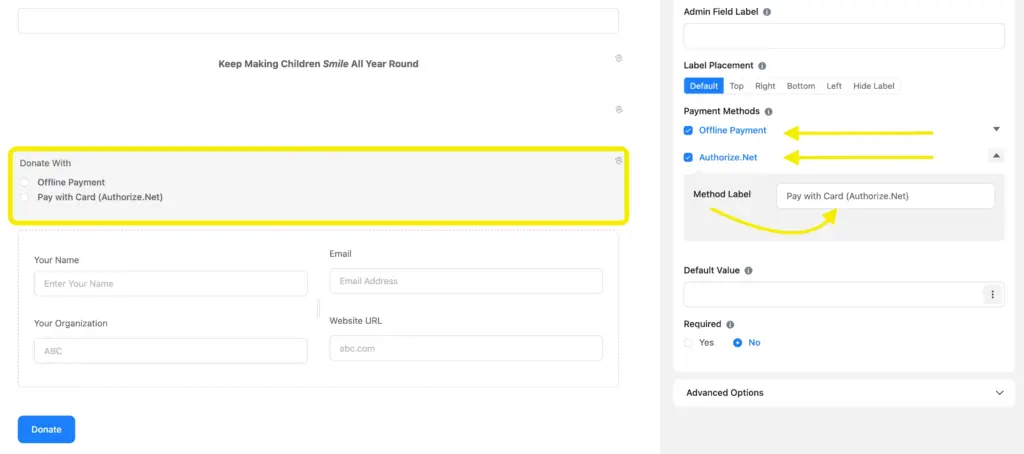Uncheck the Authorize.Net checkbox
1024x454 pixels.
(x=688, y=157)
